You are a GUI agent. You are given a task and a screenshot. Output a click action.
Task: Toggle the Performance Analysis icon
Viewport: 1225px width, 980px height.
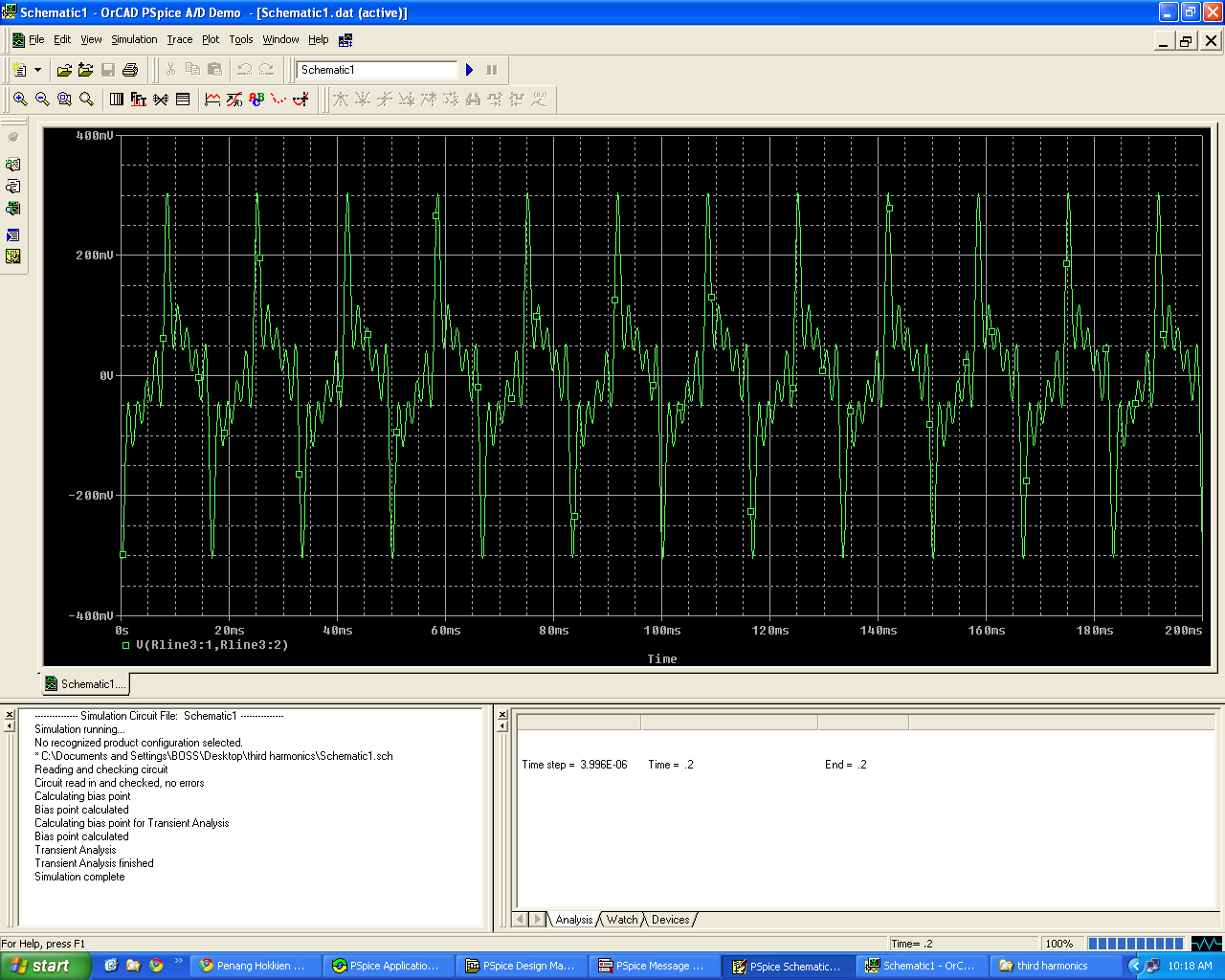[161, 99]
